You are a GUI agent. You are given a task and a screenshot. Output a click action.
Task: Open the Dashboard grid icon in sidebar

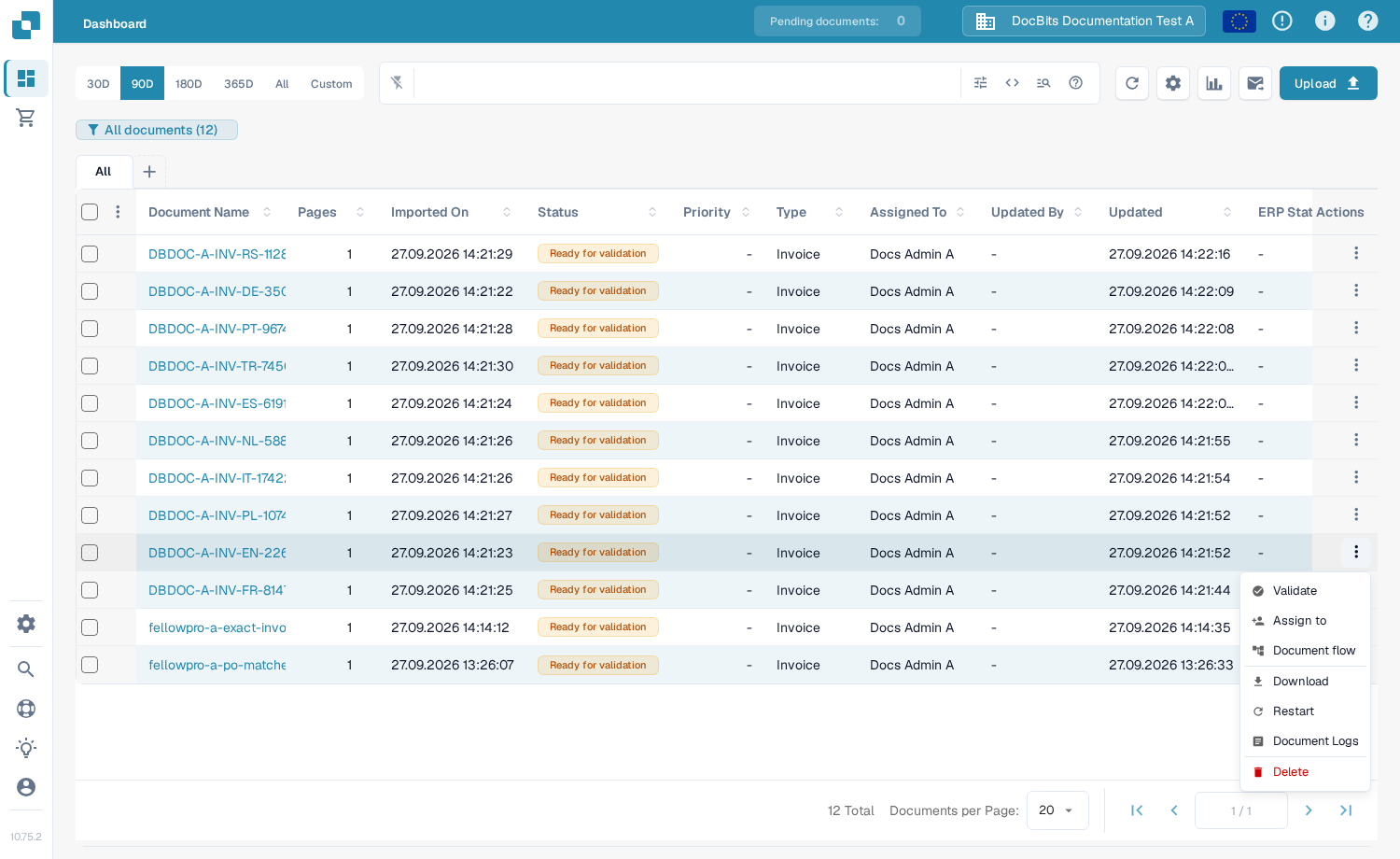pos(26,78)
